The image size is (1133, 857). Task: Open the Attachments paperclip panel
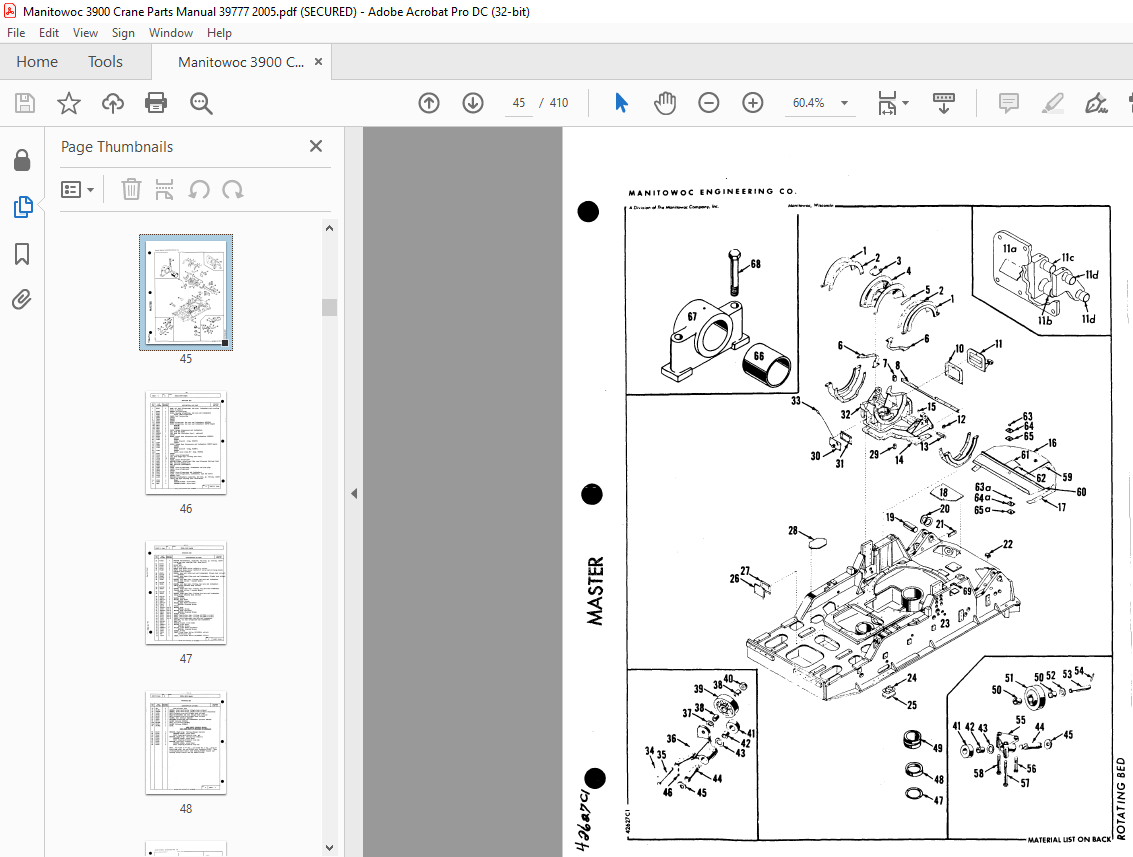point(22,299)
